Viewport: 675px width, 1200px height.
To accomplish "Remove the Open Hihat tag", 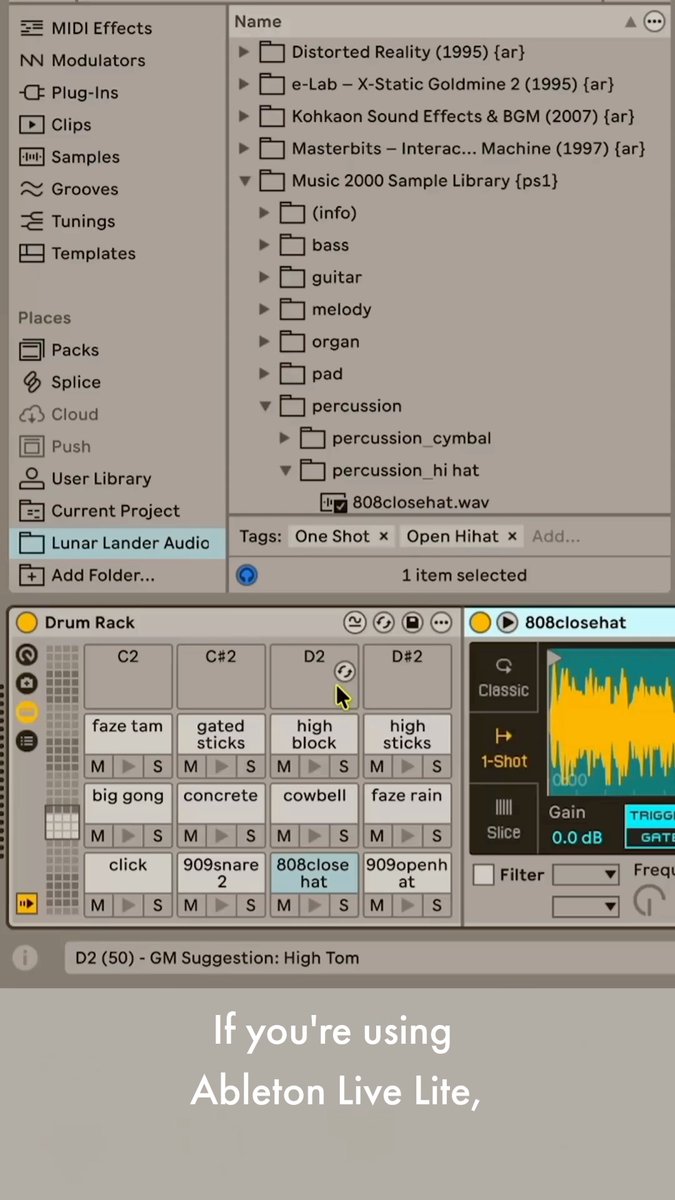I will (x=511, y=537).
